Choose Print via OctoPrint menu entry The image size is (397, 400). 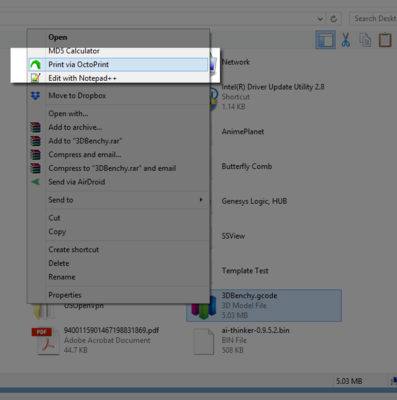click(x=118, y=64)
